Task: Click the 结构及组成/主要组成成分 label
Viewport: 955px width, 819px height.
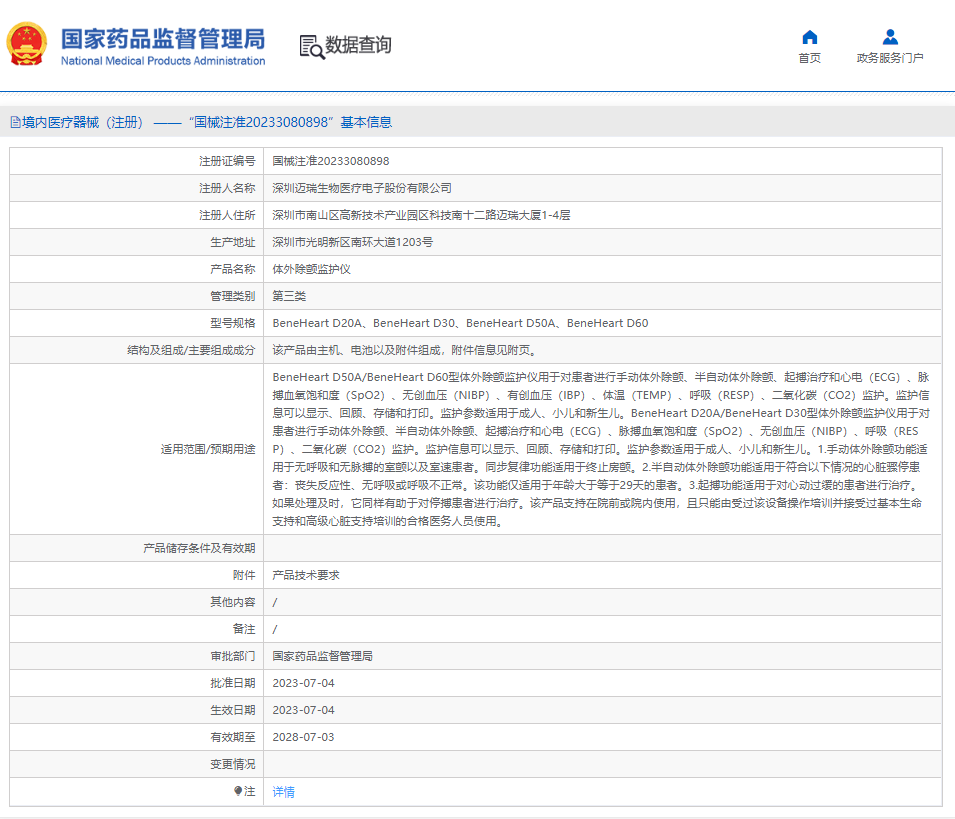Action: click(x=191, y=350)
